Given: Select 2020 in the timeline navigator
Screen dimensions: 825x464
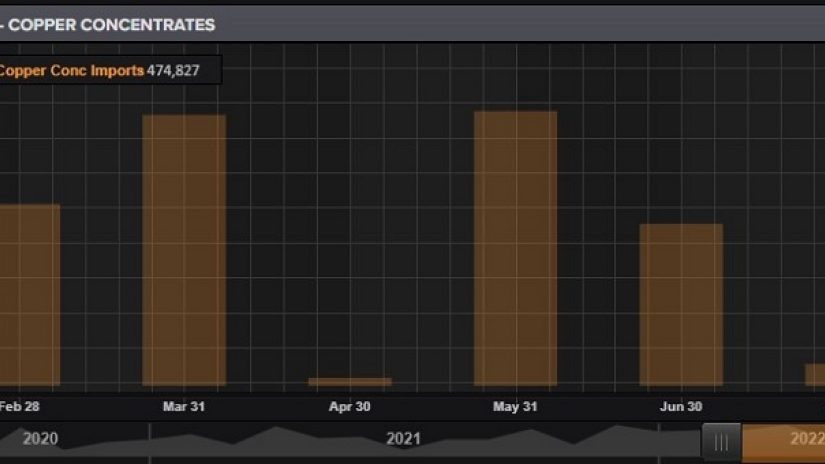Looking at the screenshot, I should pos(41,439).
